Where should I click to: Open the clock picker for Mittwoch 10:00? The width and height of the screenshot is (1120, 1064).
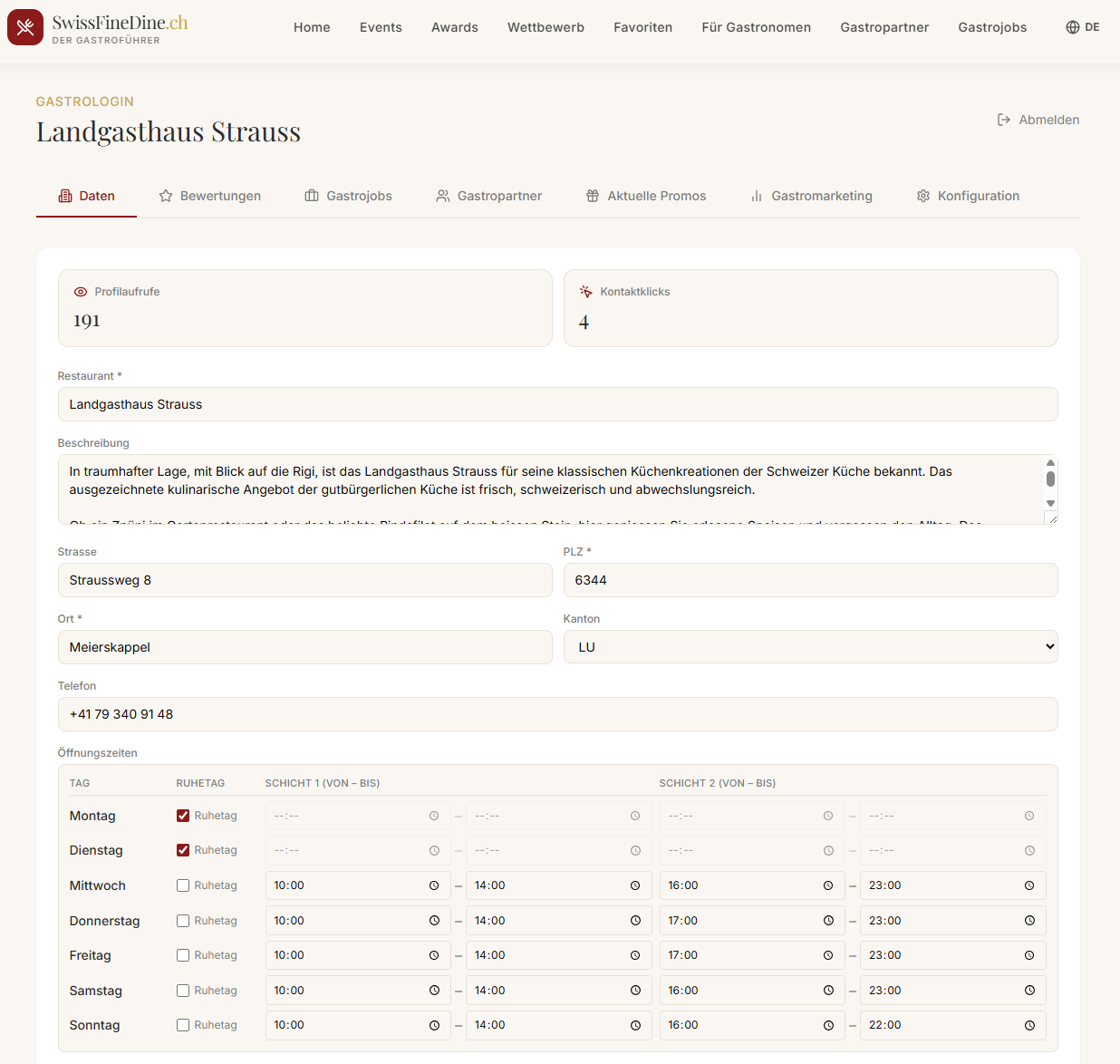pyautogui.click(x=434, y=885)
